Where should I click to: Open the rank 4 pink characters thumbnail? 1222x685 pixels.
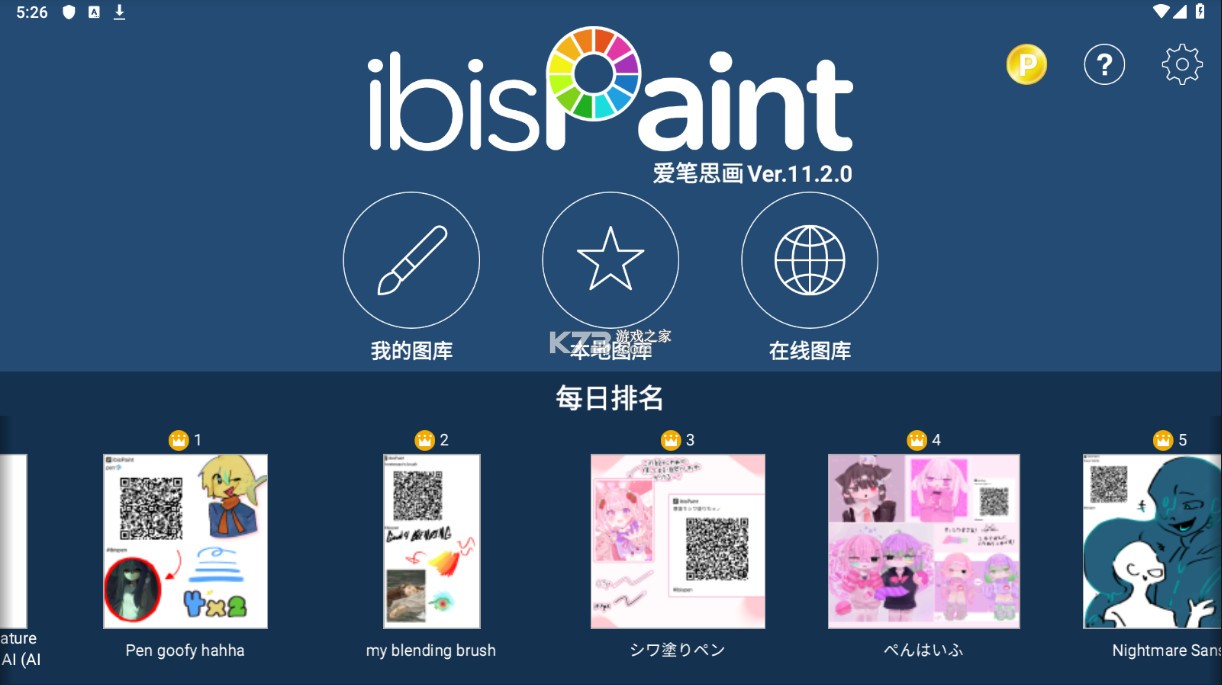tap(924, 541)
